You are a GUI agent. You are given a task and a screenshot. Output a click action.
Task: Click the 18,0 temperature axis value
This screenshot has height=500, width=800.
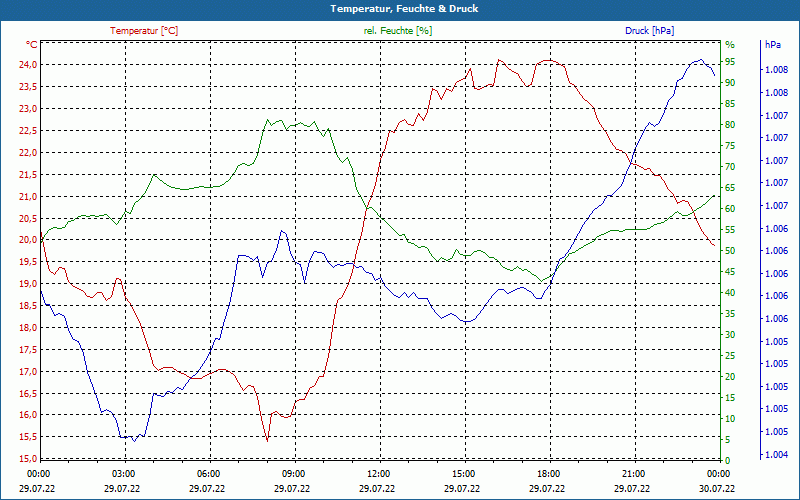pyautogui.click(x=29, y=328)
